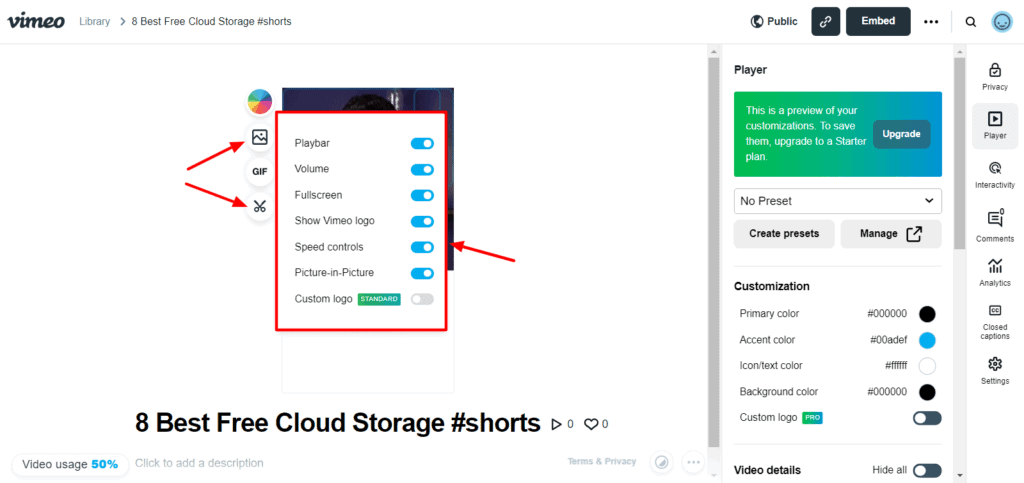Click the main video title heading

tap(338, 423)
